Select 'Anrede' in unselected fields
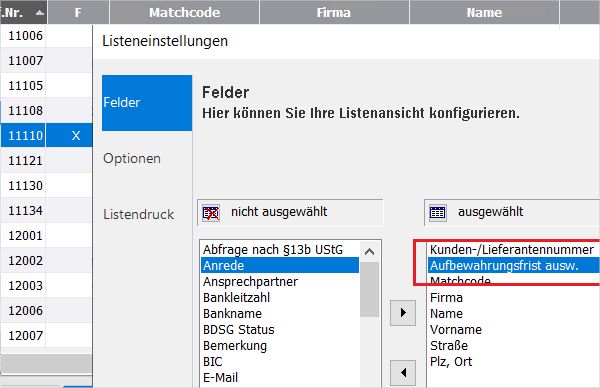The width and height of the screenshot is (600, 388). pyautogui.click(x=280, y=265)
